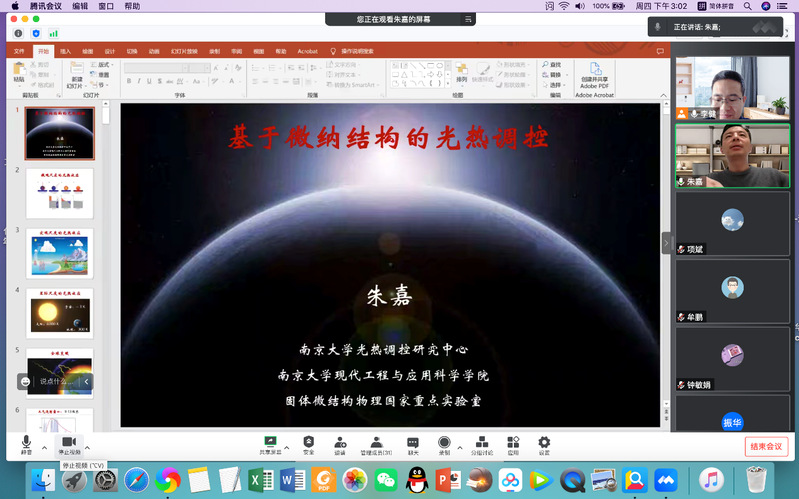Start recording the meeting
799x499 pixels.
click(x=444, y=442)
